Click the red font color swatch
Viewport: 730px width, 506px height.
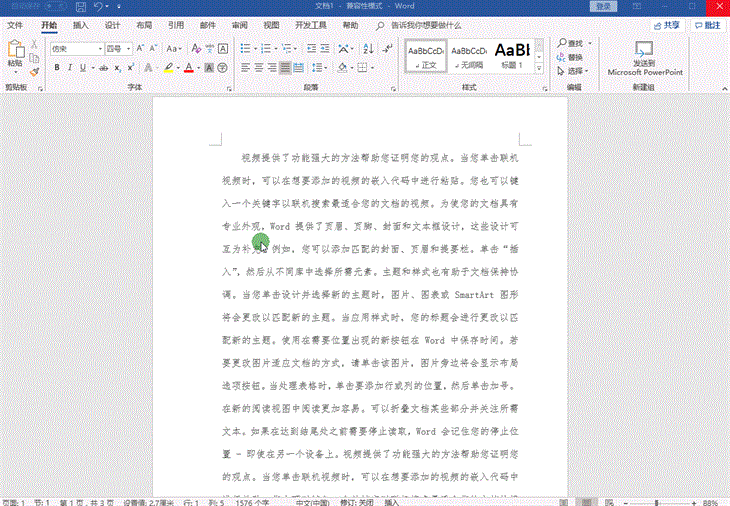[x=189, y=68]
